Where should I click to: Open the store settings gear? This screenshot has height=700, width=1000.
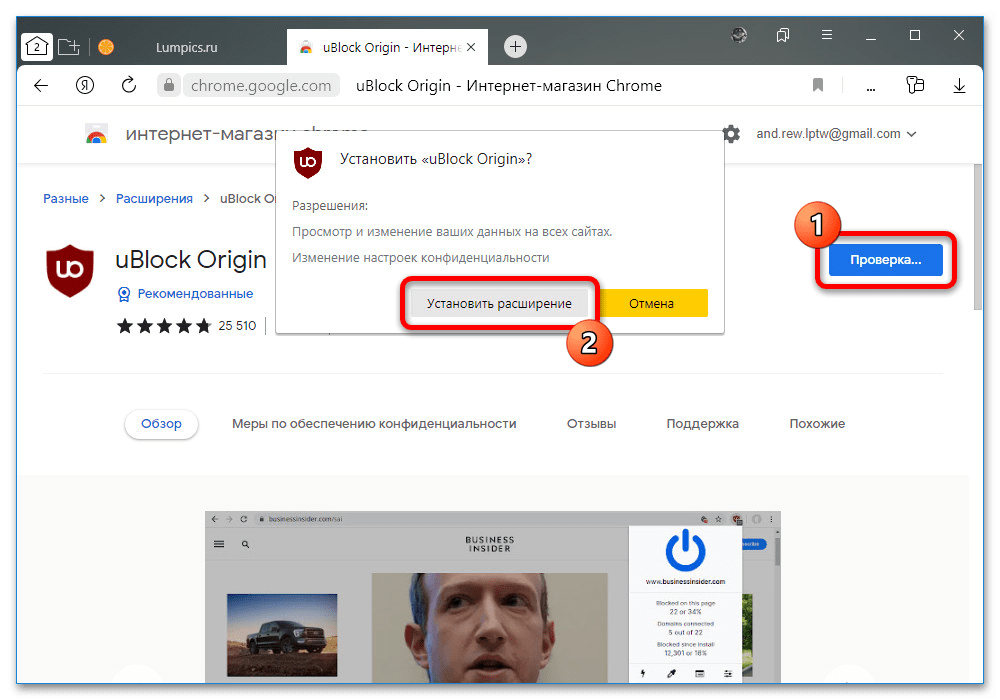[x=732, y=134]
